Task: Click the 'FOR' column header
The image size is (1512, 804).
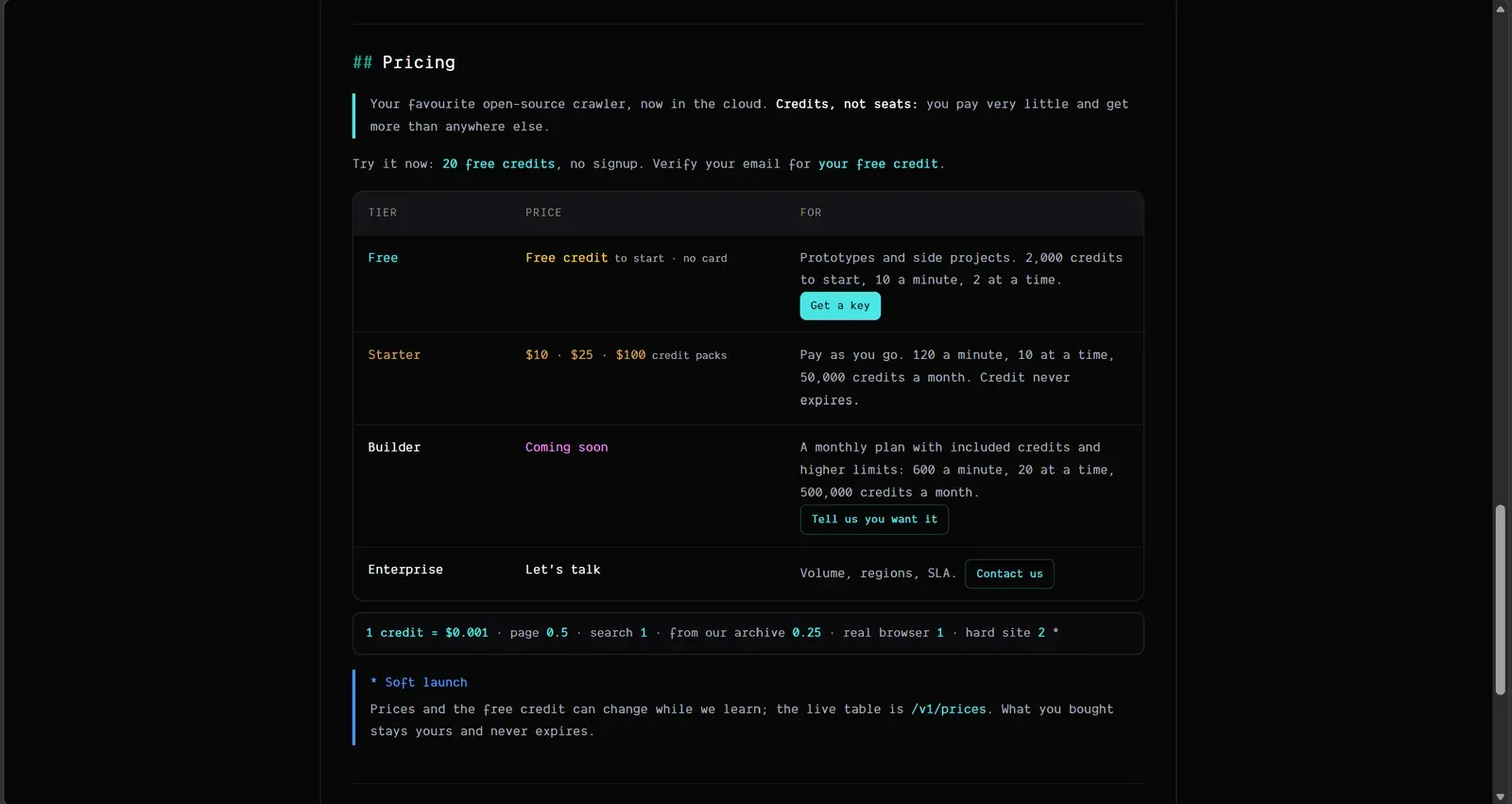Action: [x=811, y=214]
